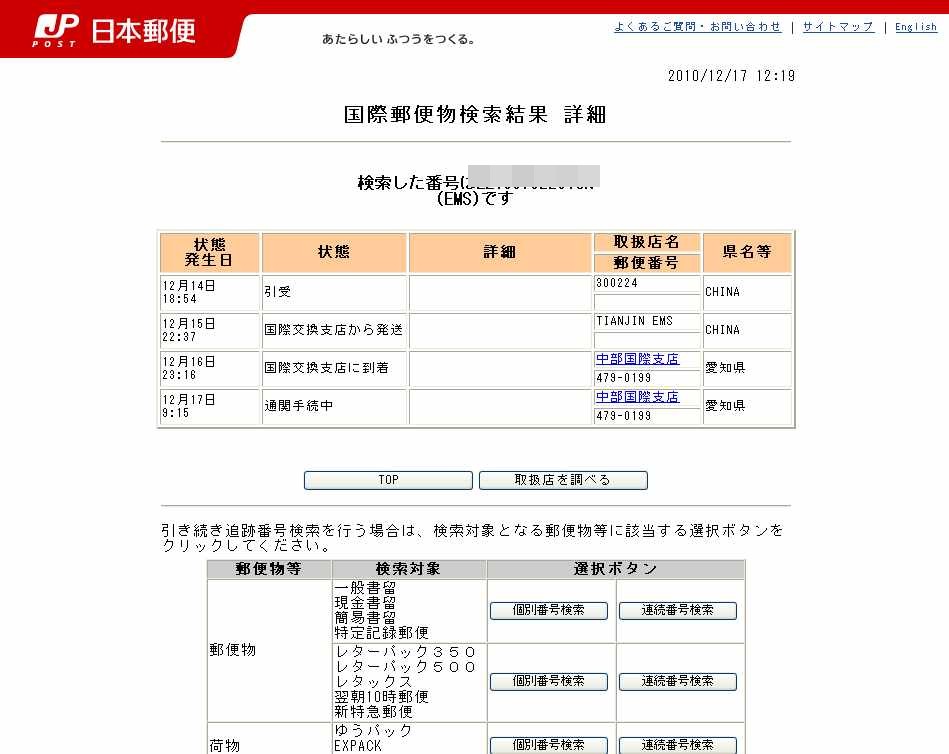Click the 状態発生日 column header
This screenshot has width=949, height=754.
209,252
